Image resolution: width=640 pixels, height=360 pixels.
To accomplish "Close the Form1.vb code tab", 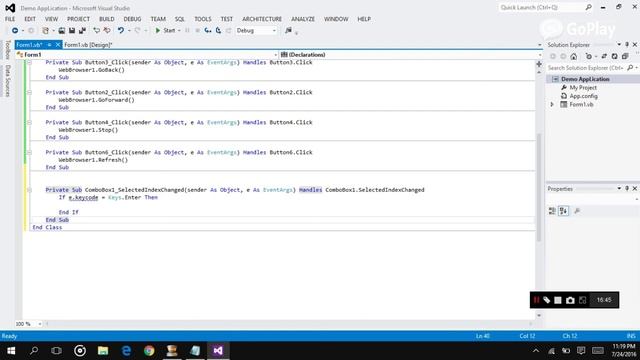I will [58, 45].
